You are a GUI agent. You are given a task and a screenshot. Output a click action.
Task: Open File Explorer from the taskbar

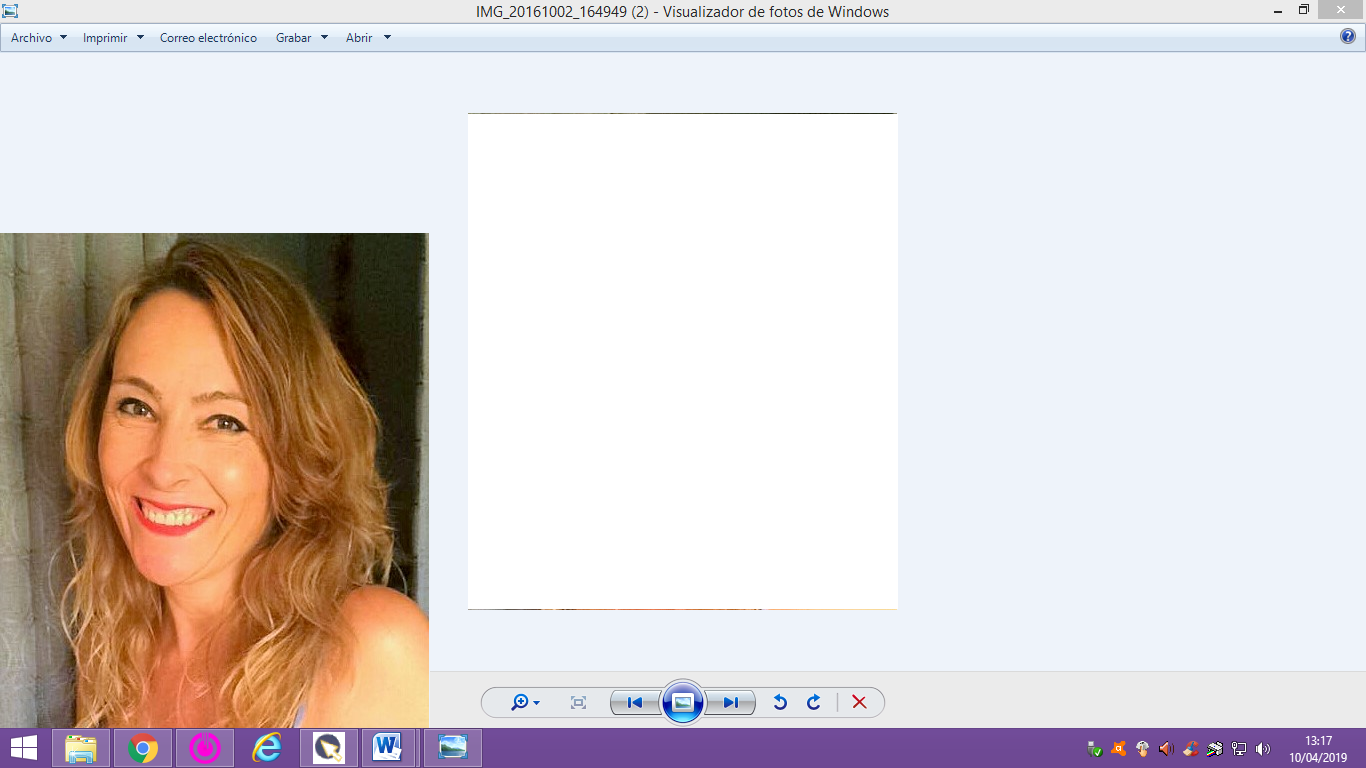pos(81,748)
